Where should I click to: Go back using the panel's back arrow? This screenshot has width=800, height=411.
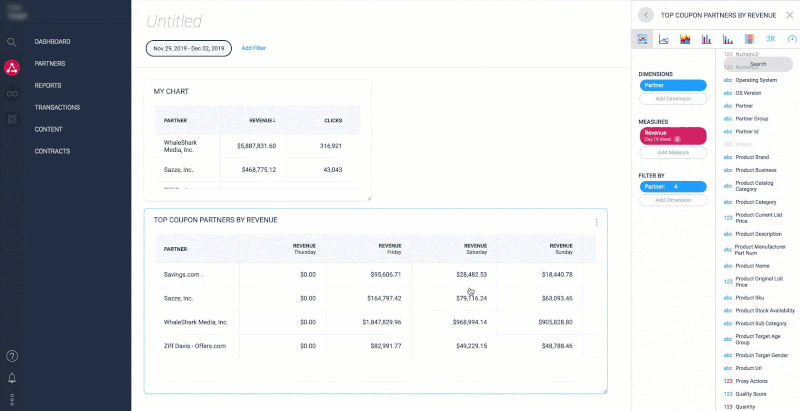[x=646, y=15]
